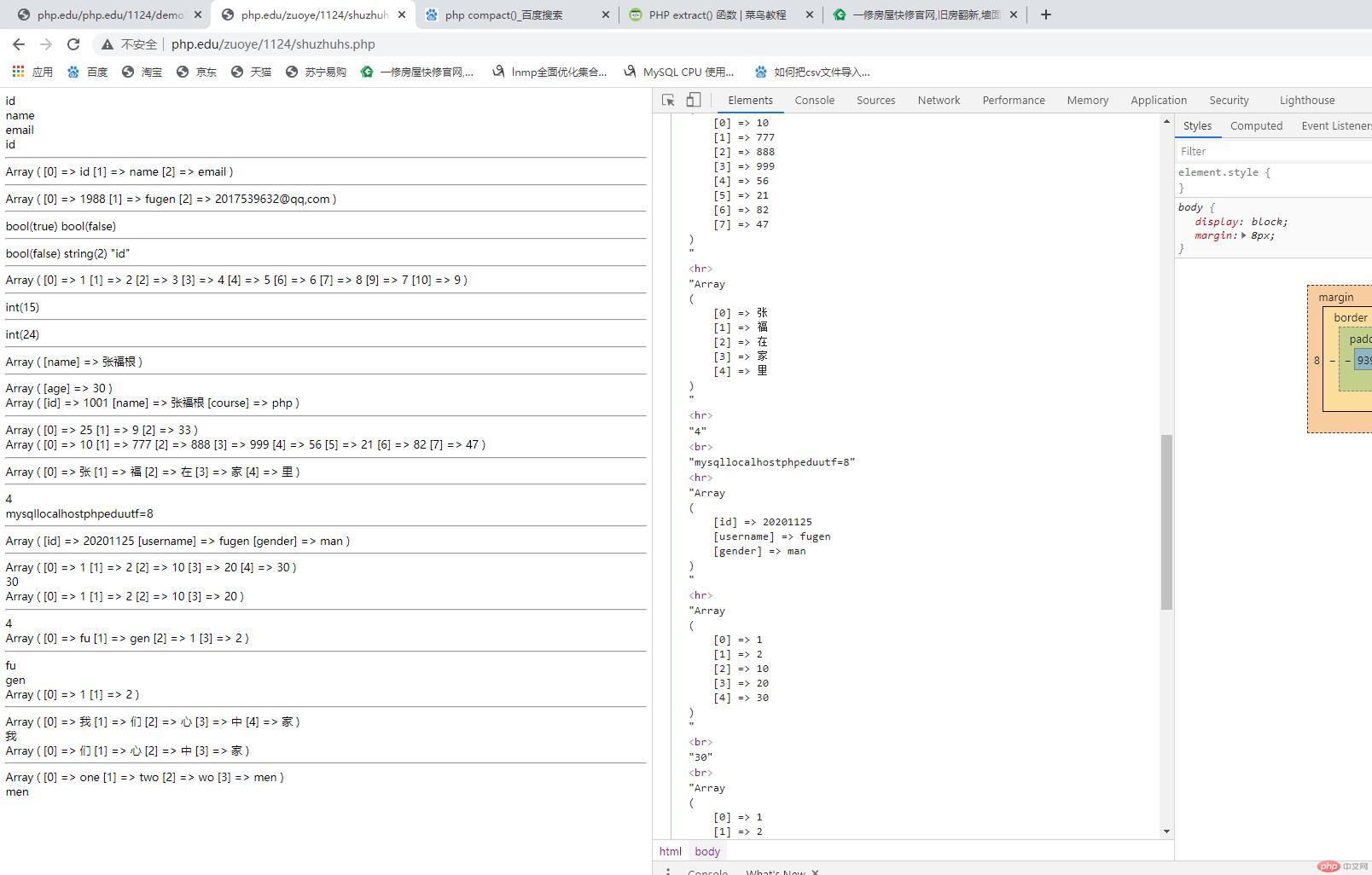Open the Network panel
The width and height of the screenshot is (1372, 875).
[x=939, y=100]
